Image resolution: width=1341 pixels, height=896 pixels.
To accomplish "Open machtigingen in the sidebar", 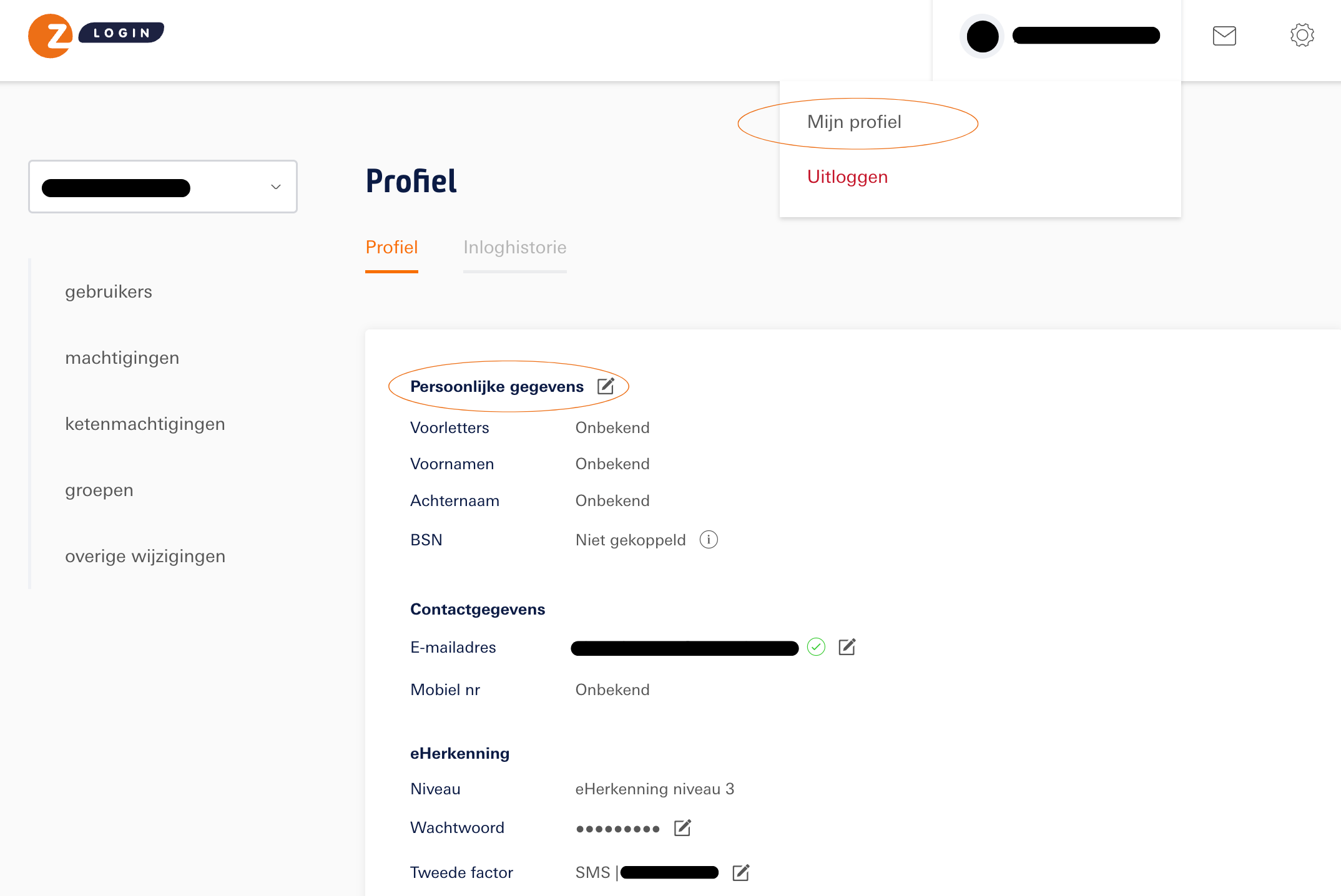I will click(122, 358).
